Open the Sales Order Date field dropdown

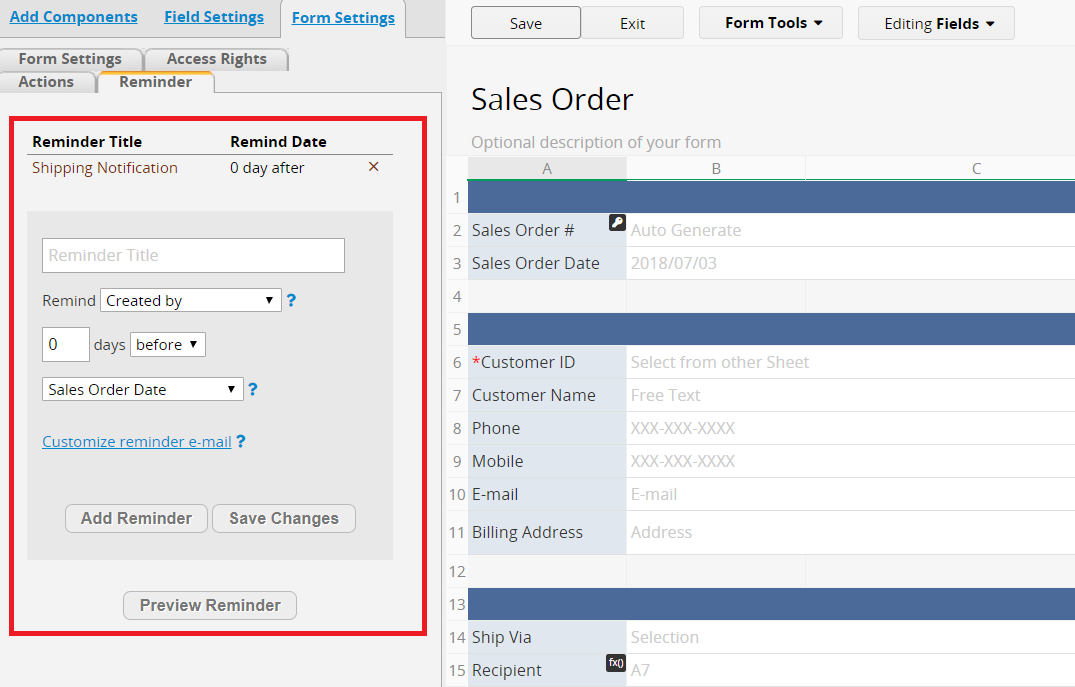coord(143,390)
